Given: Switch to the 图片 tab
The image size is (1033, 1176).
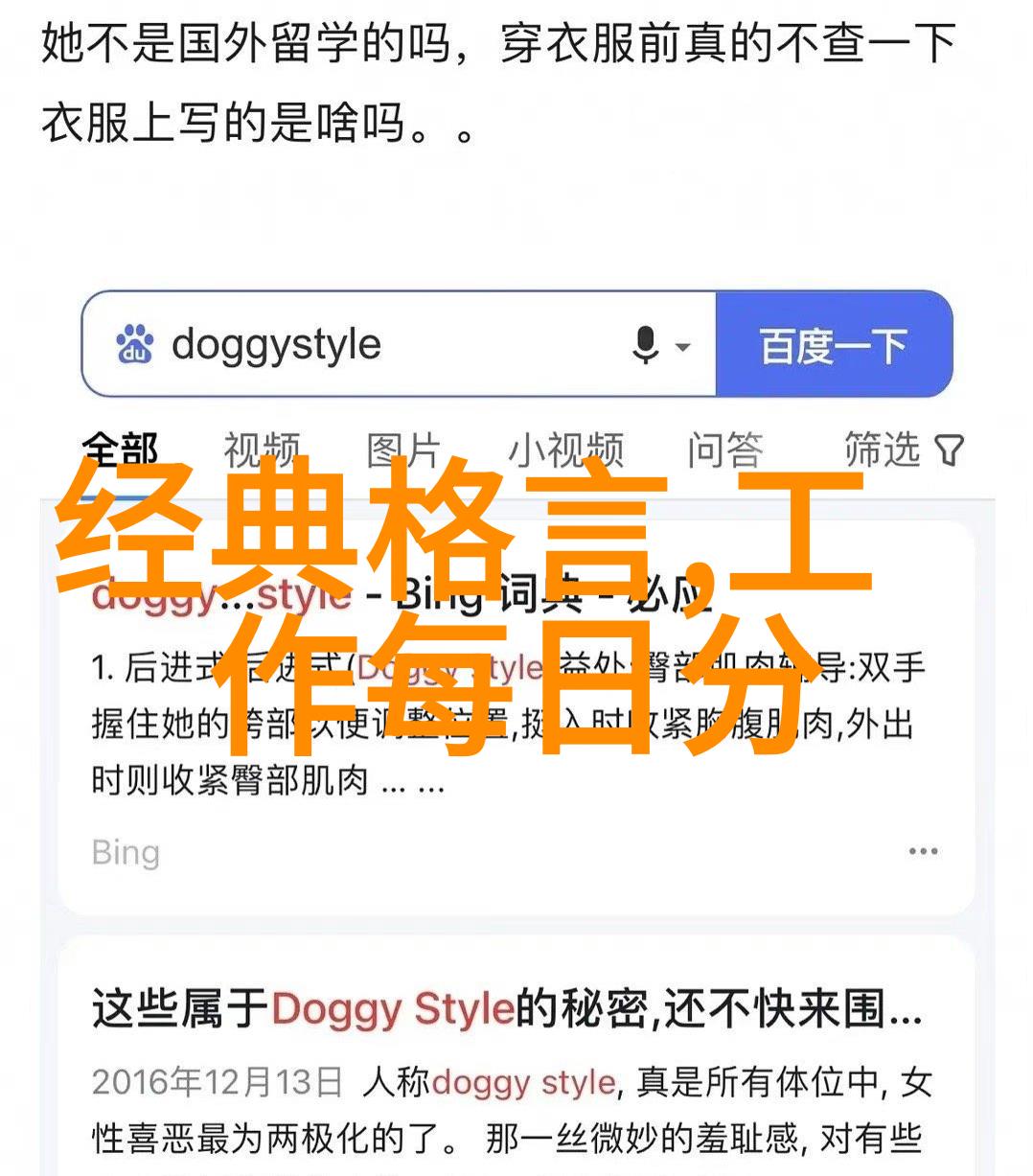Looking at the screenshot, I should pos(403,450).
